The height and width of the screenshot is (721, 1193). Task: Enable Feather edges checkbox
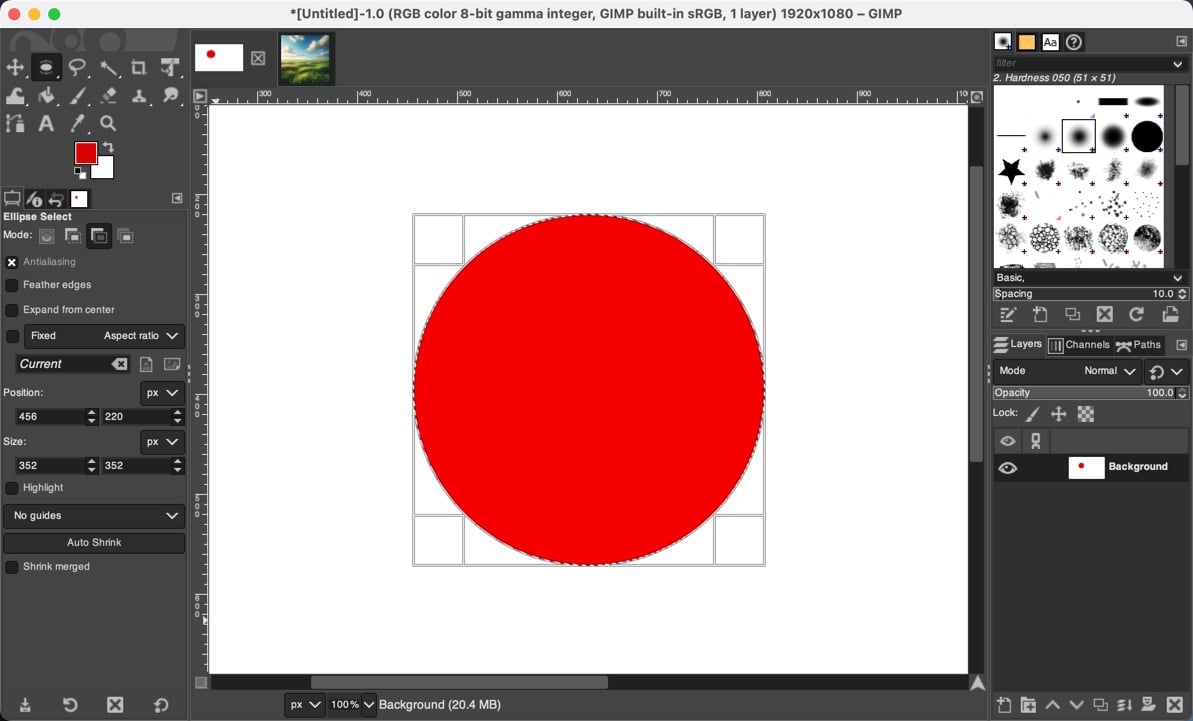point(11,285)
